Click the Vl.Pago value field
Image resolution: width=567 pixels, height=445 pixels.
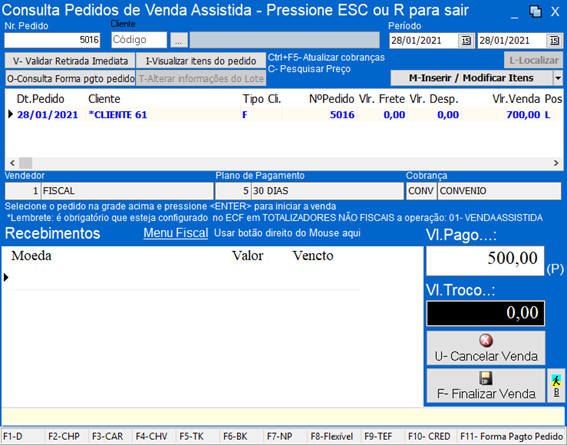point(485,261)
